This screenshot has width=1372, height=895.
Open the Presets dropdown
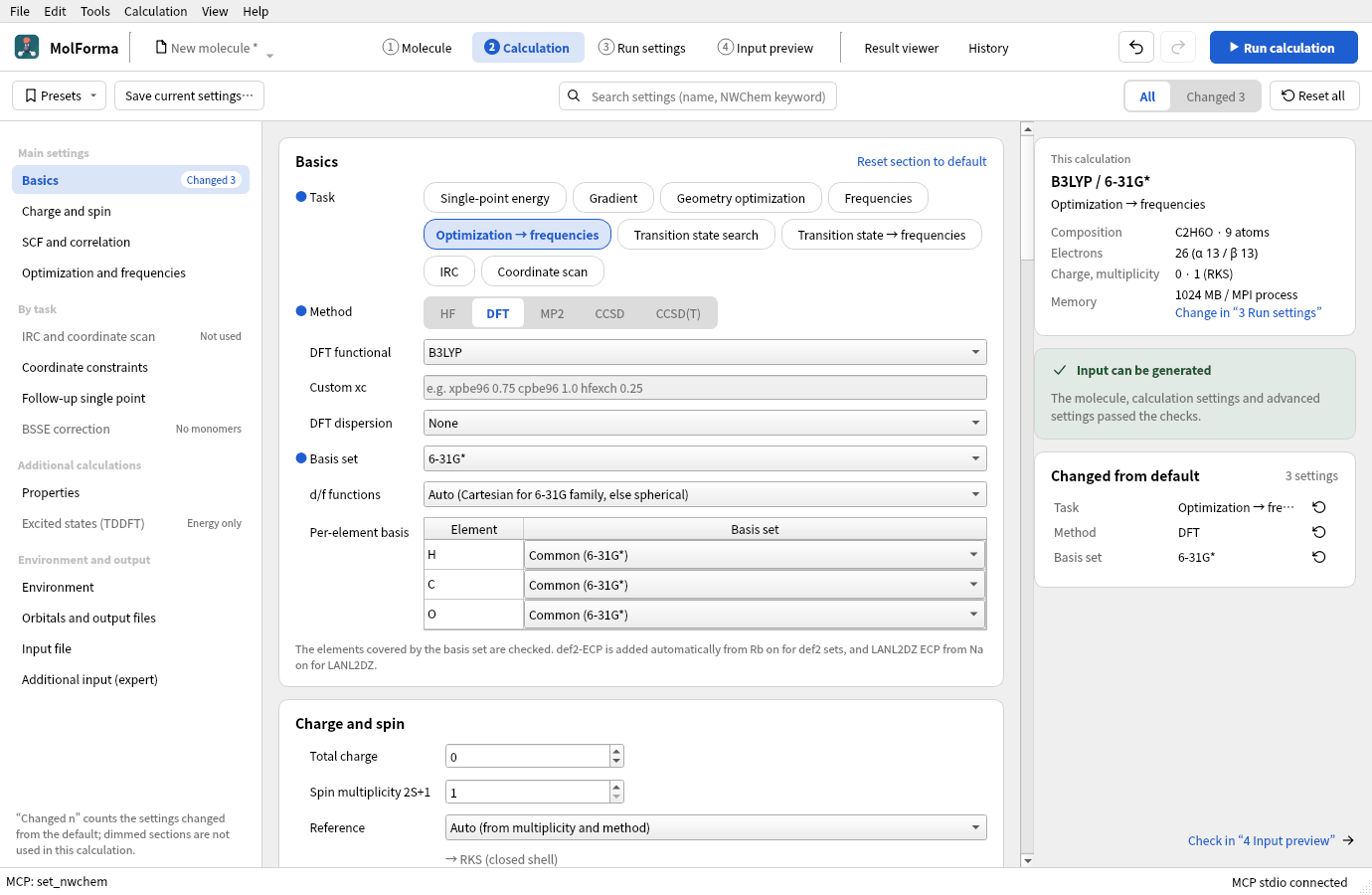pyautogui.click(x=61, y=96)
